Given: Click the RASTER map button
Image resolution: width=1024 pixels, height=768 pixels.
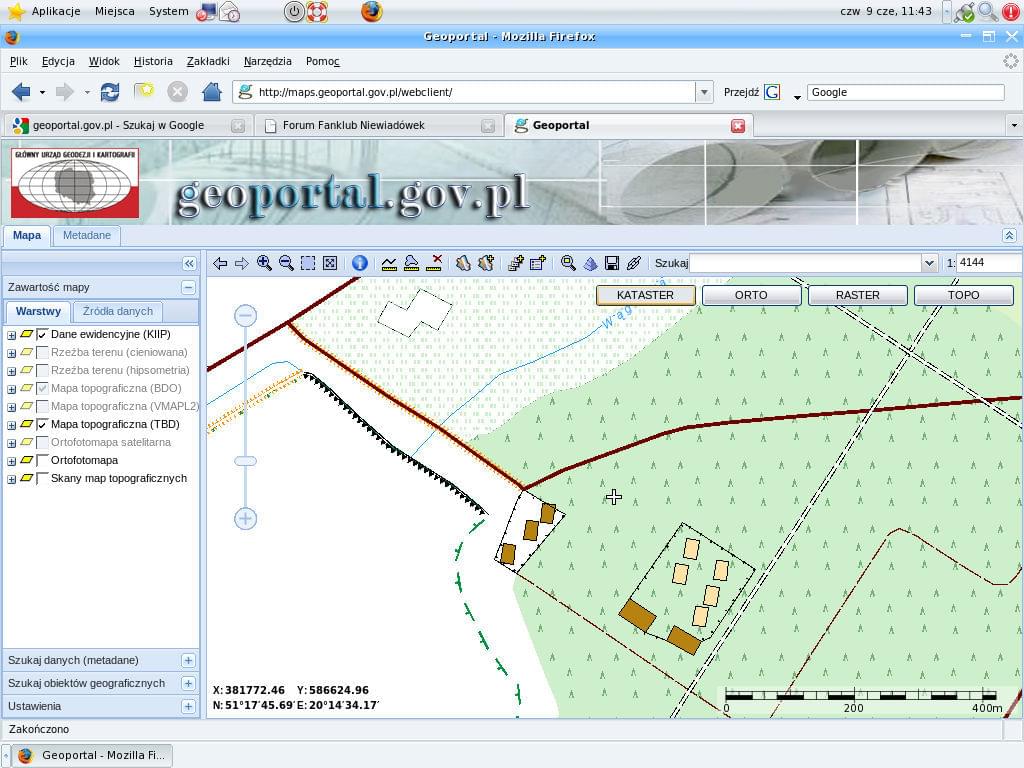Looking at the screenshot, I should (857, 295).
